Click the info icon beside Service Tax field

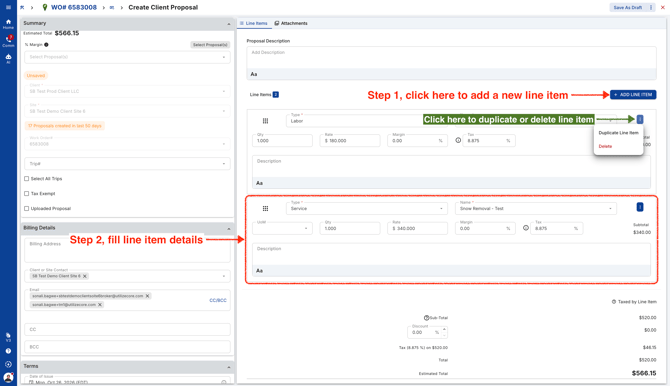(526, 228)
